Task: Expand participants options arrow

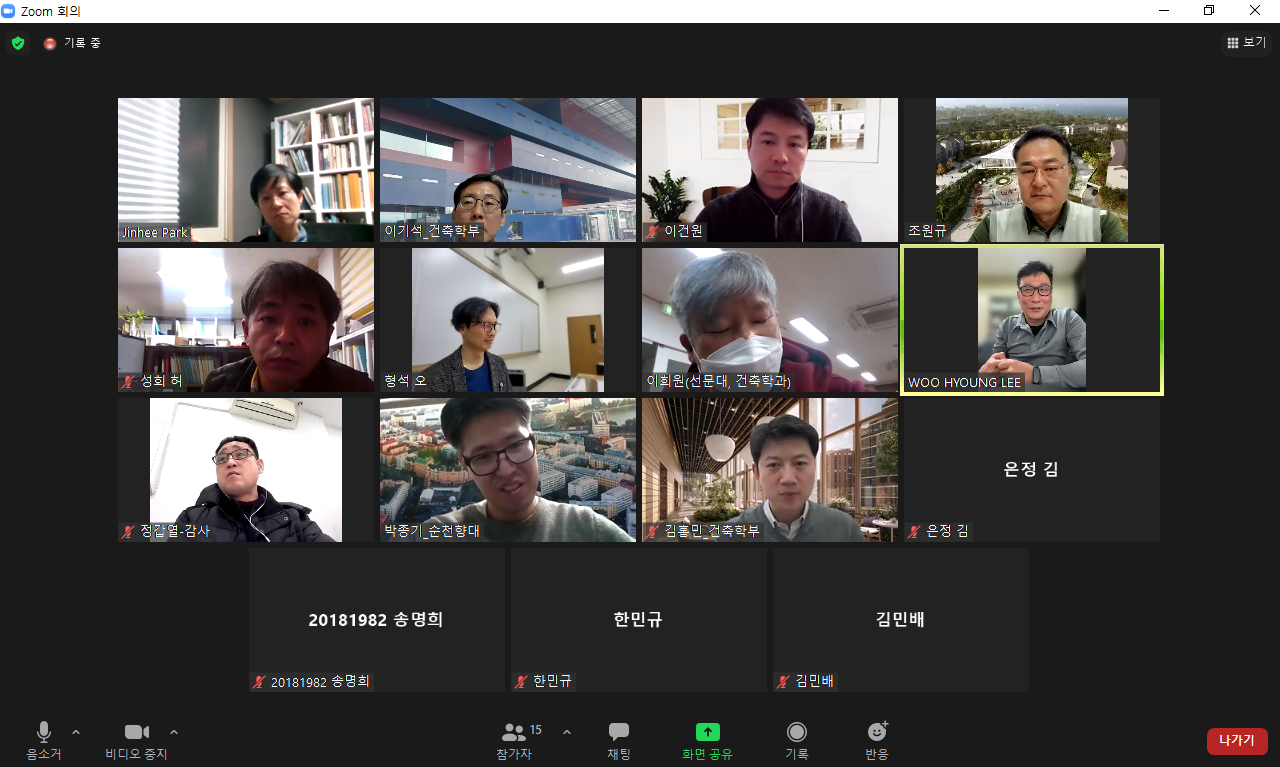Action: click(x=567, y=732)
